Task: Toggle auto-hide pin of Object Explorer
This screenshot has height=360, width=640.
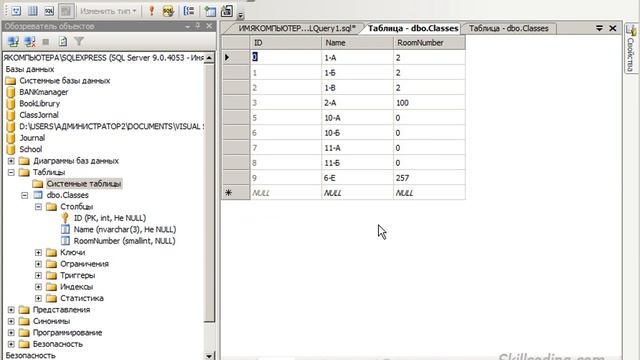Action: click(198, 26)
